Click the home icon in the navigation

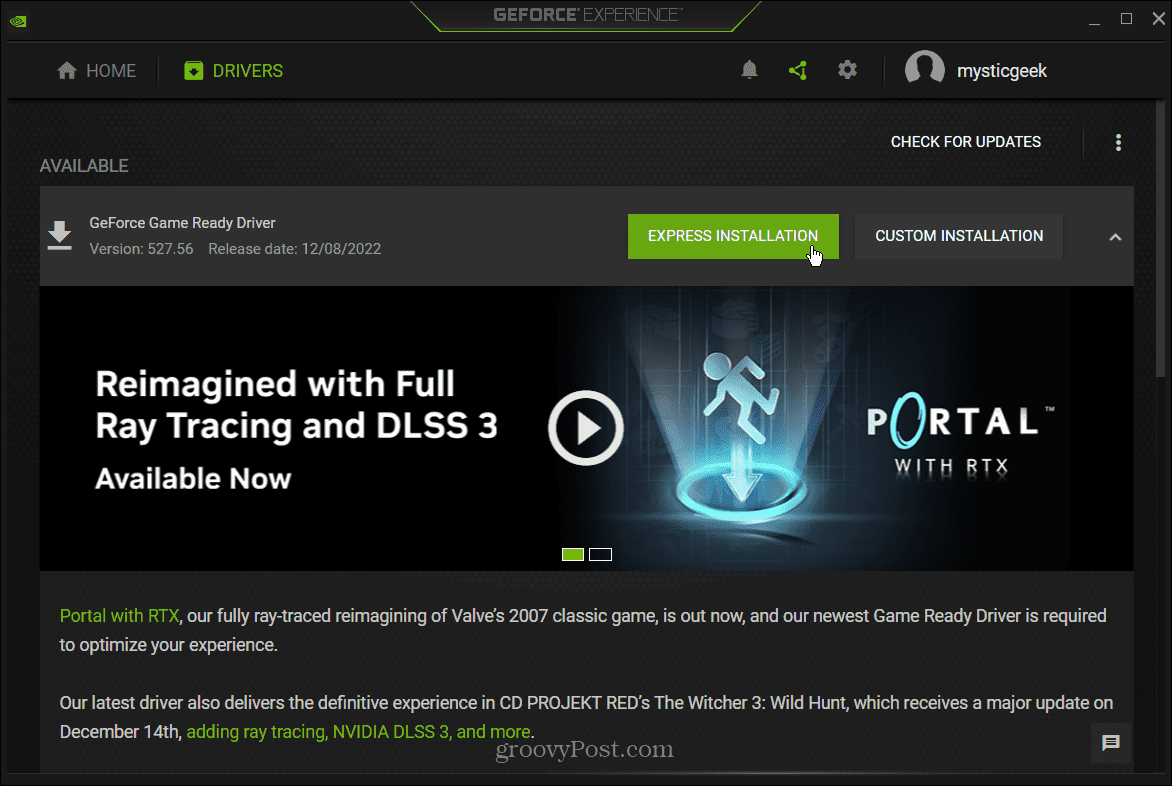click(67, 71)
